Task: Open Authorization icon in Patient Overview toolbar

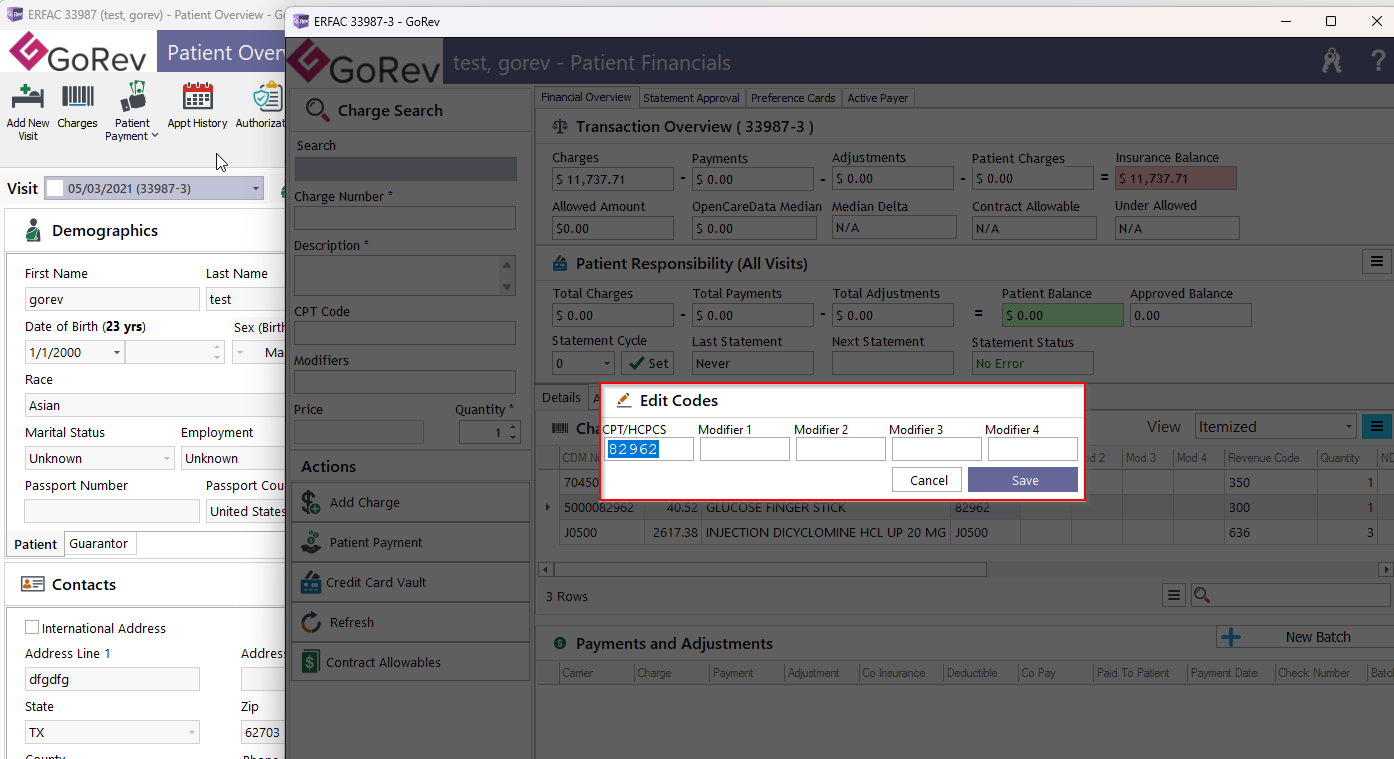Action: click(x=267, y=97)
